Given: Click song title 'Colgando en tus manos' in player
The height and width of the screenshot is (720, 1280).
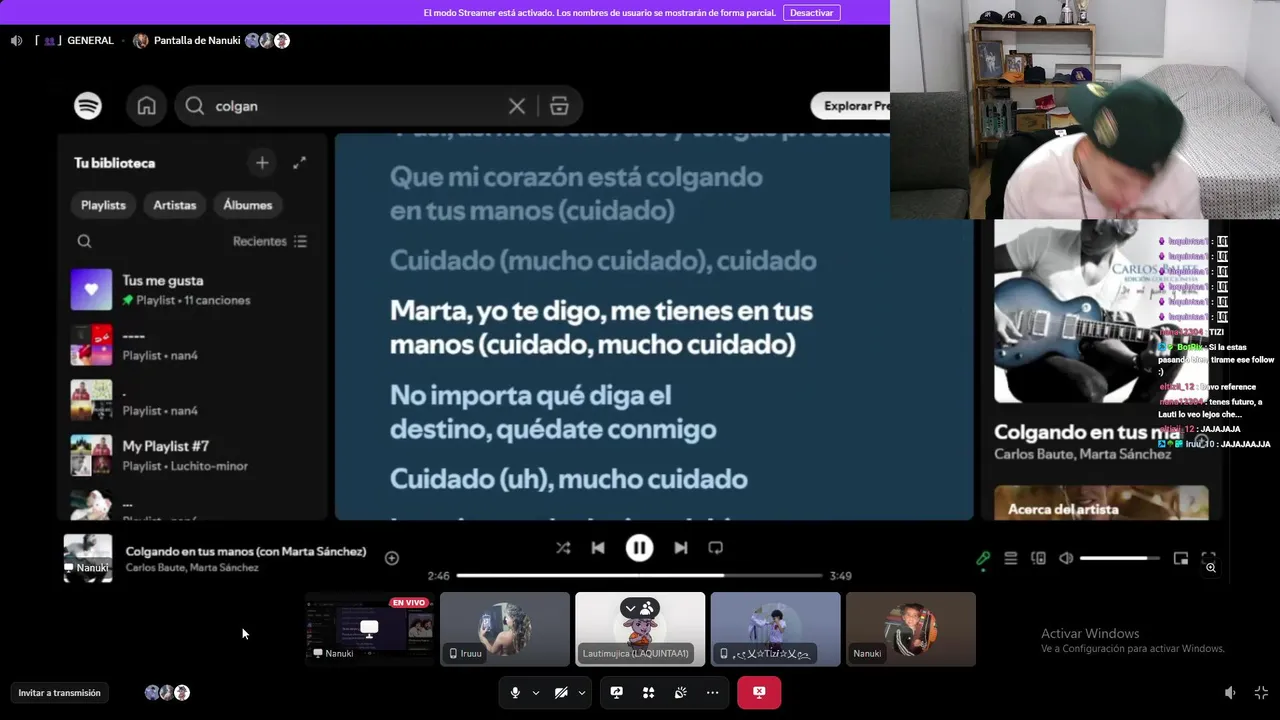Looking at the screenshot, I should (x=246, y=551).
